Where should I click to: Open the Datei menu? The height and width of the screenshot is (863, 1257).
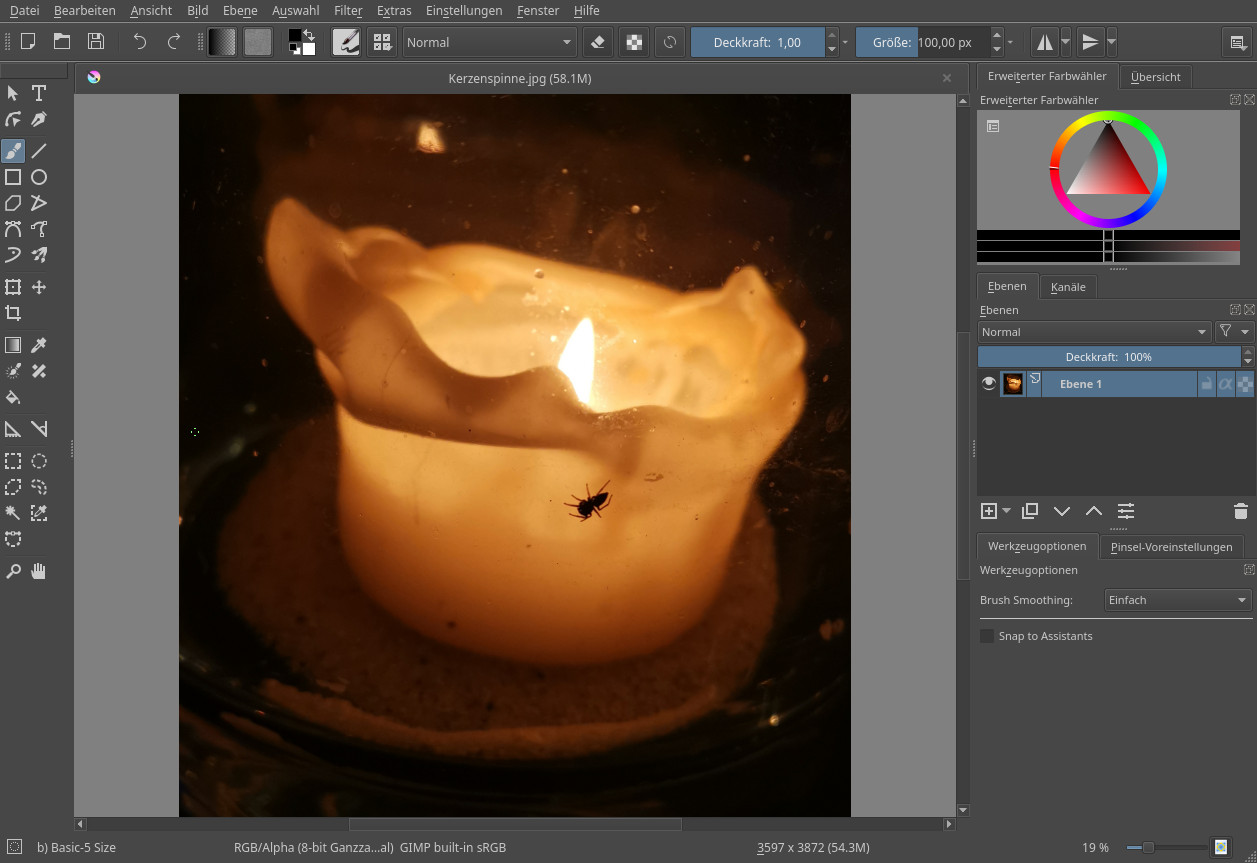[x=25, y=10]
